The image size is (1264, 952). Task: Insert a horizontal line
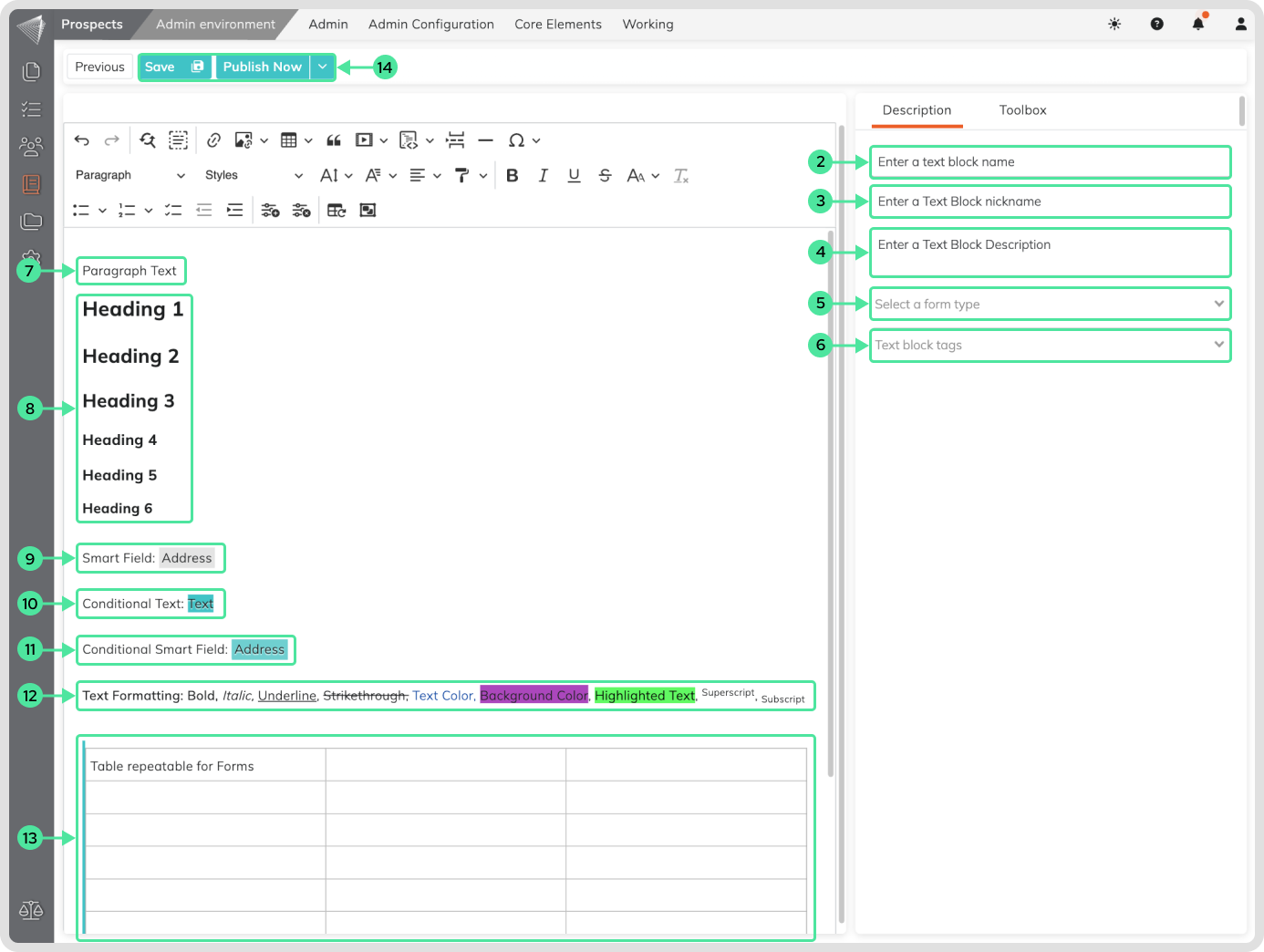tap(485, 140)
